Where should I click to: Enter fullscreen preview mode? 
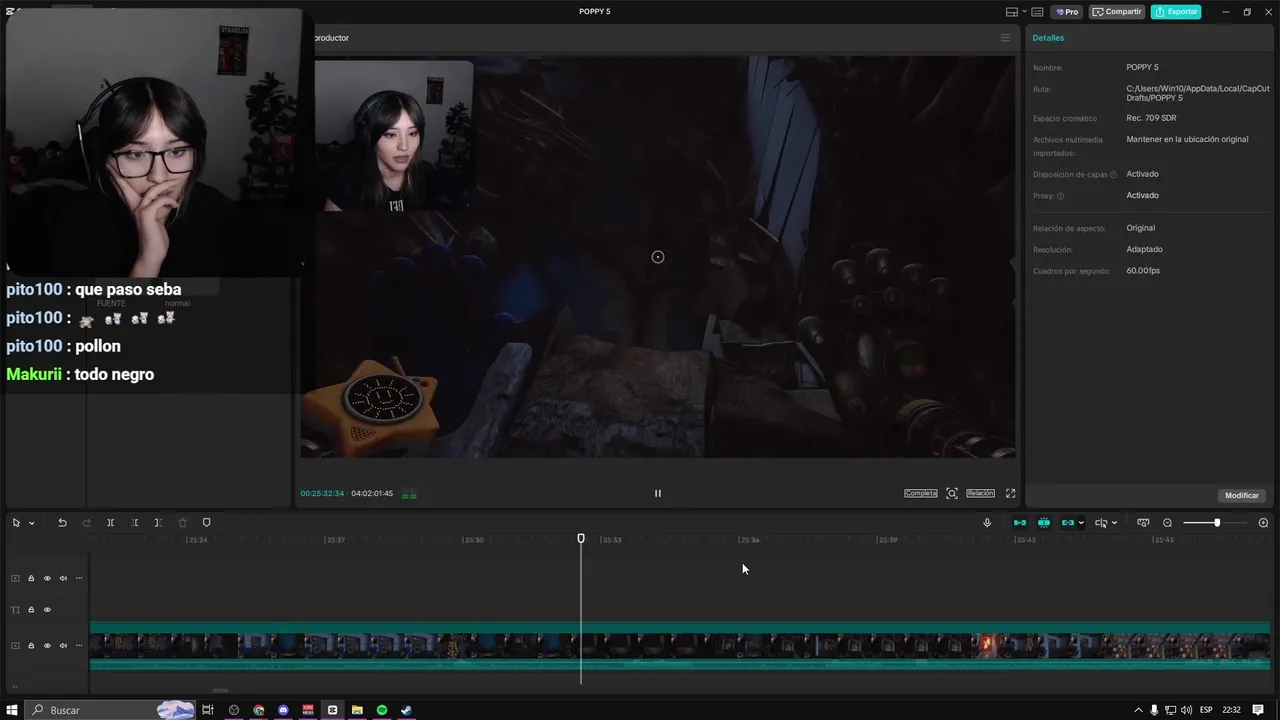click(1010, 493)
